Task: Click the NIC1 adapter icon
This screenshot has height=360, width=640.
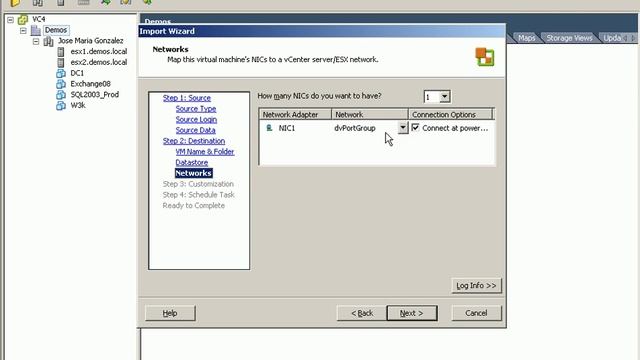Action: 269,128
